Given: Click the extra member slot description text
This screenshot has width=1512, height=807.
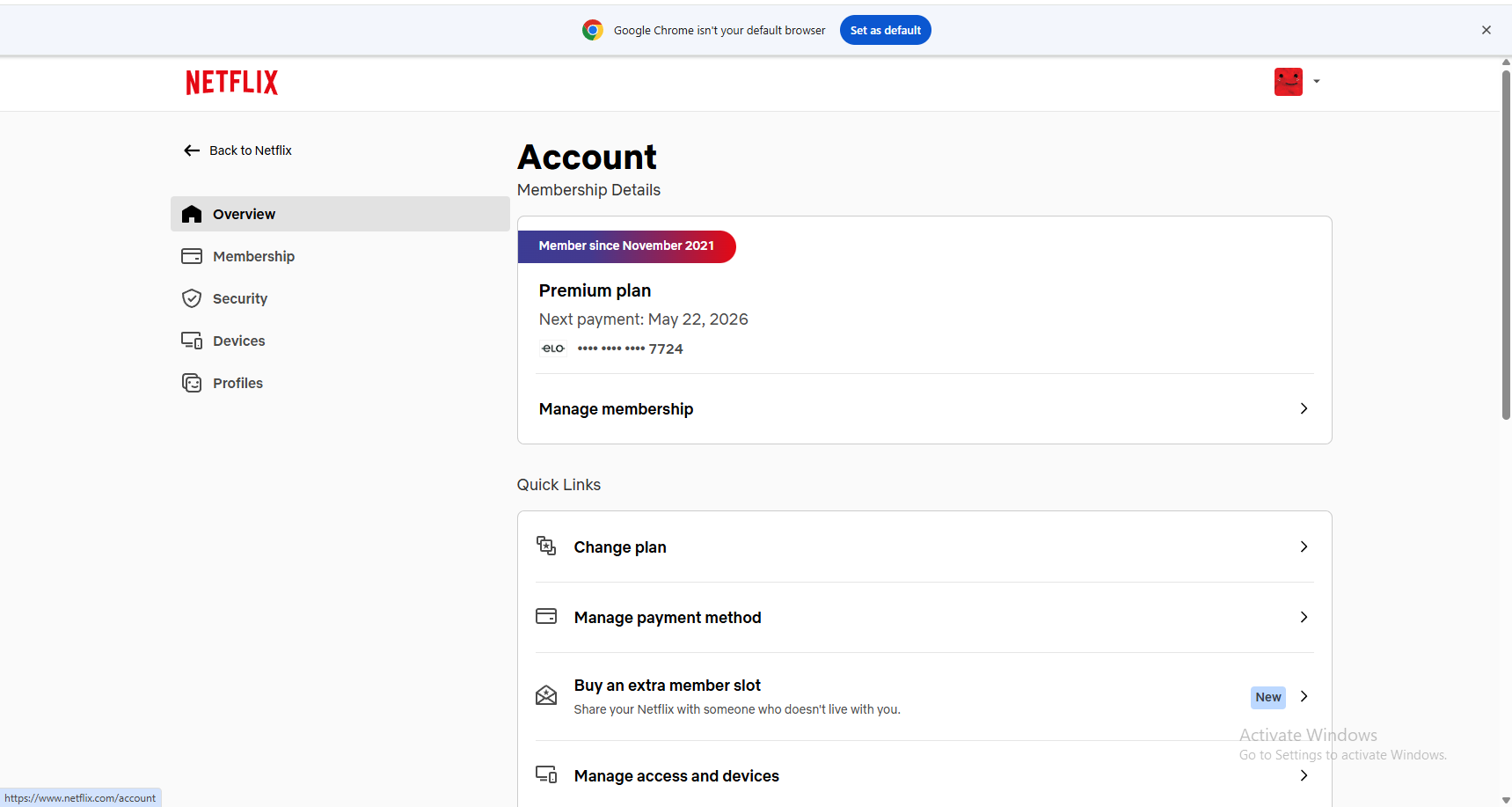Looking at the screenshot, I should (737, 709).
